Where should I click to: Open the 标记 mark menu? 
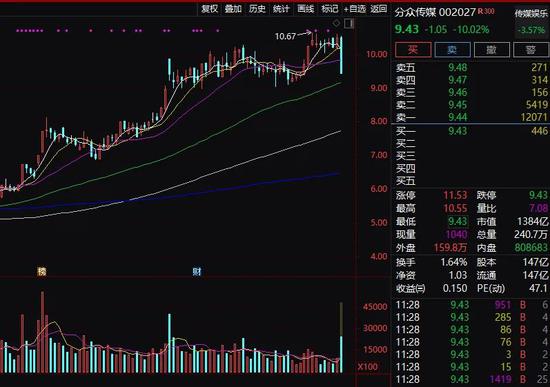tap(330, 9)
